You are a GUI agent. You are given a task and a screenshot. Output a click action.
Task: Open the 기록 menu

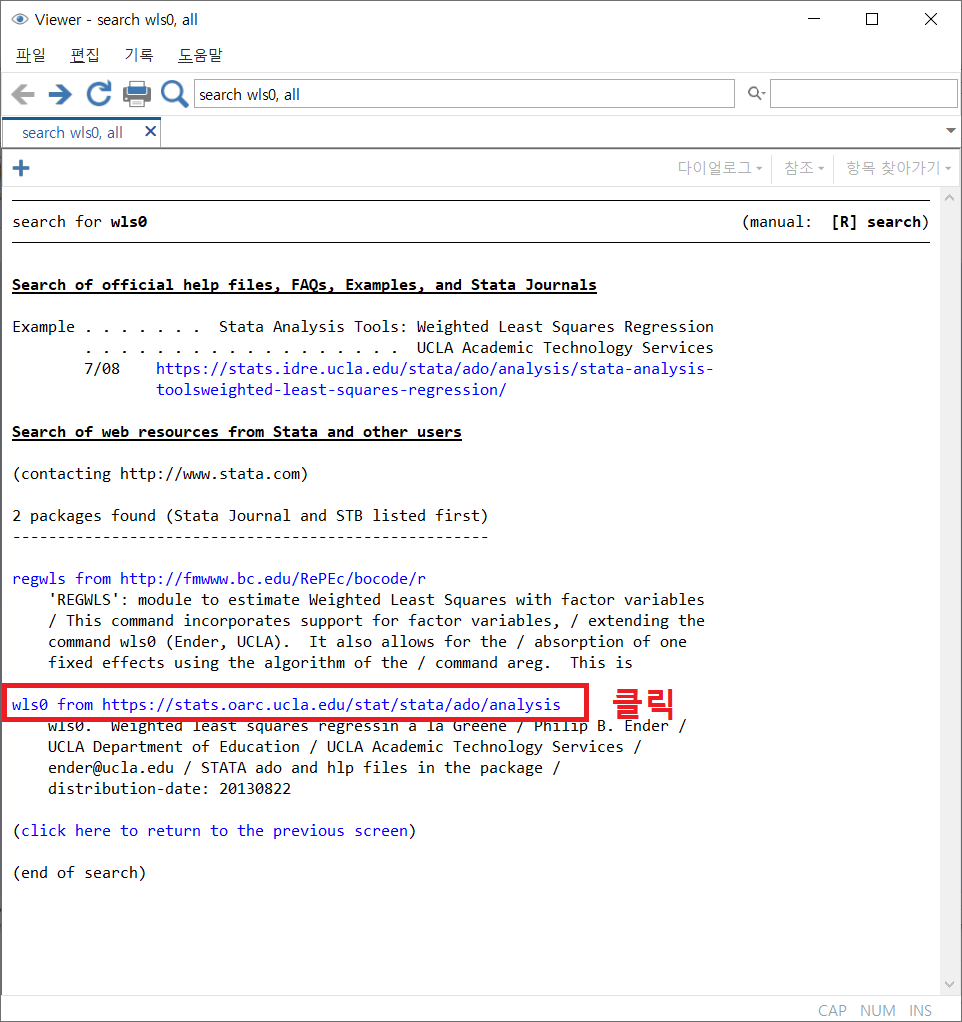click(x=139, y=55)
